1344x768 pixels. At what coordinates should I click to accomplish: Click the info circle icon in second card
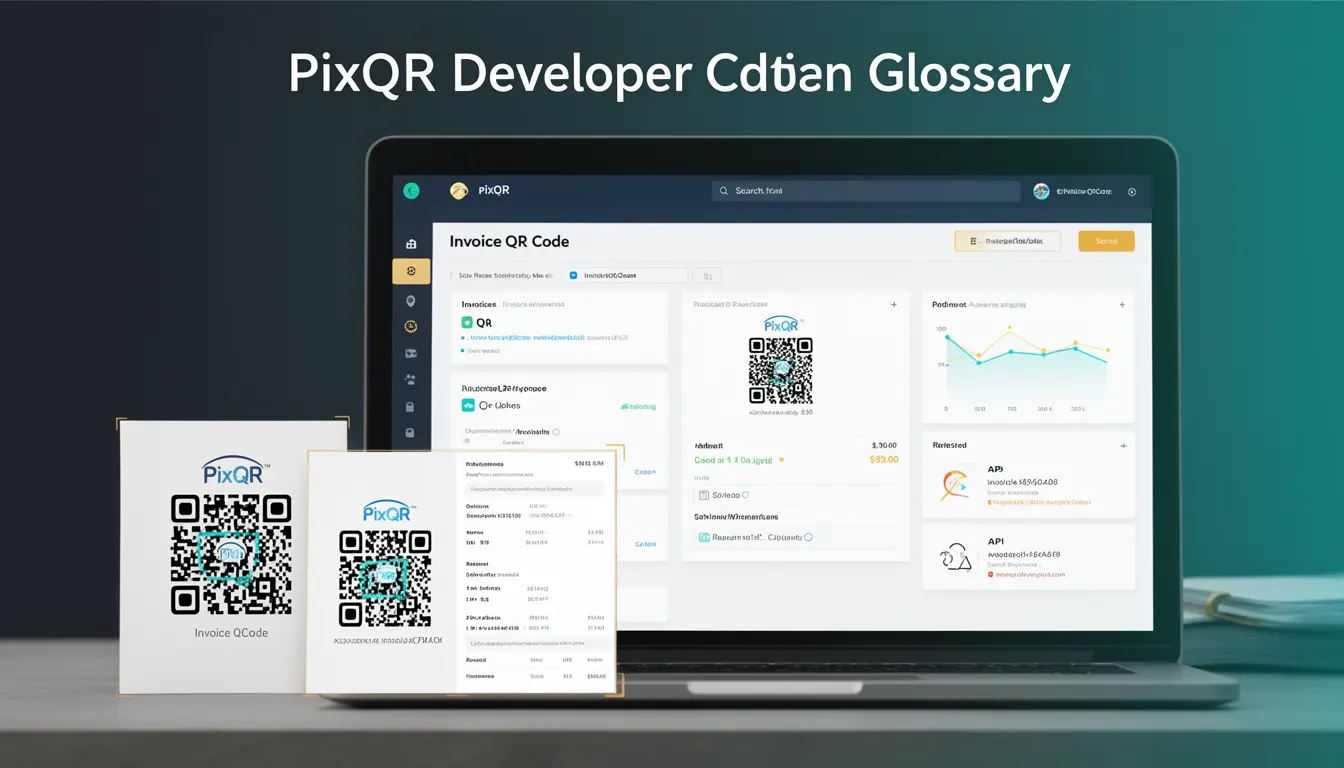click(x=557, y=432)
